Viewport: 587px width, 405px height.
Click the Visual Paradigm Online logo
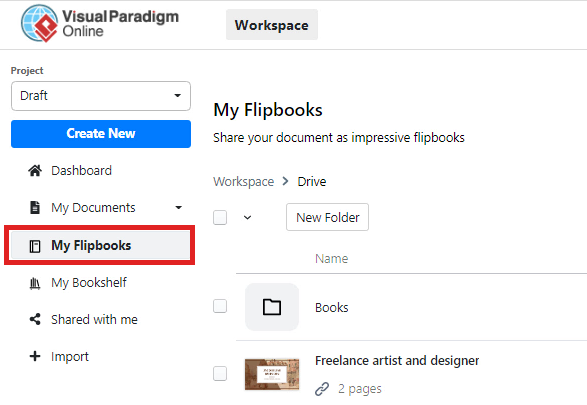100,23
